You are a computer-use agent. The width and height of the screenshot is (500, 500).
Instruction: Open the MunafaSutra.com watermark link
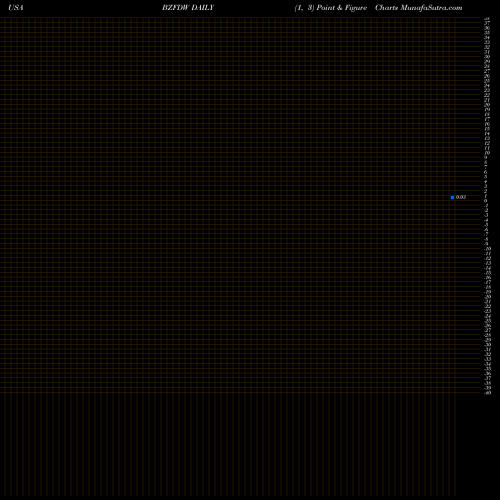tap(431, 8)
